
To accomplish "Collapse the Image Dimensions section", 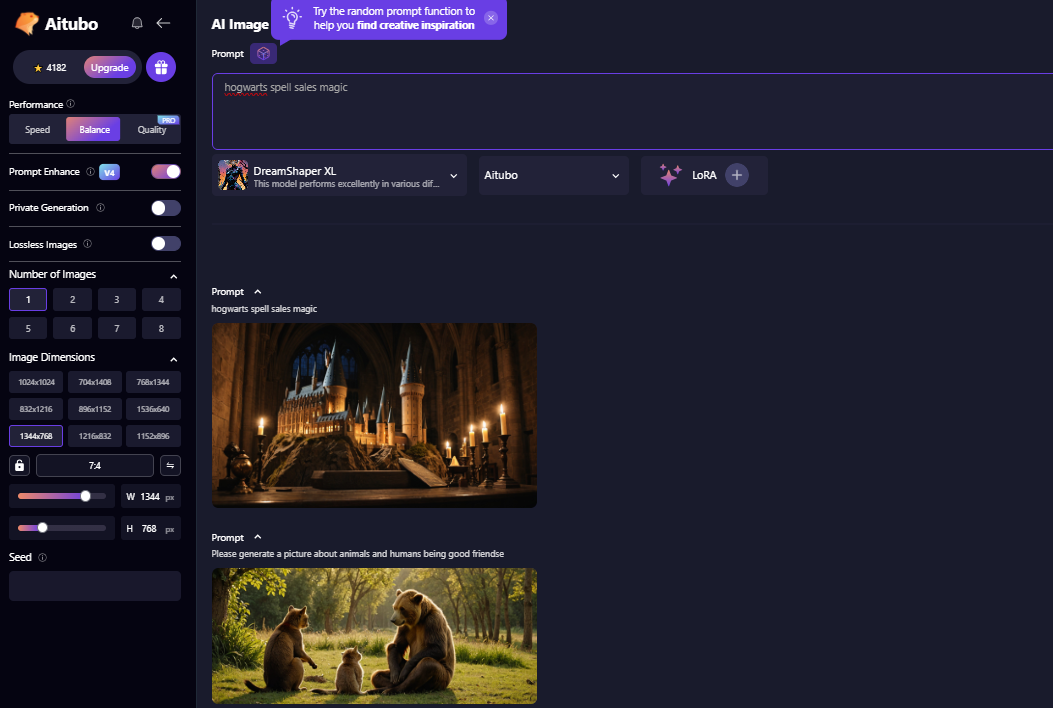I will tap(174, 359).
